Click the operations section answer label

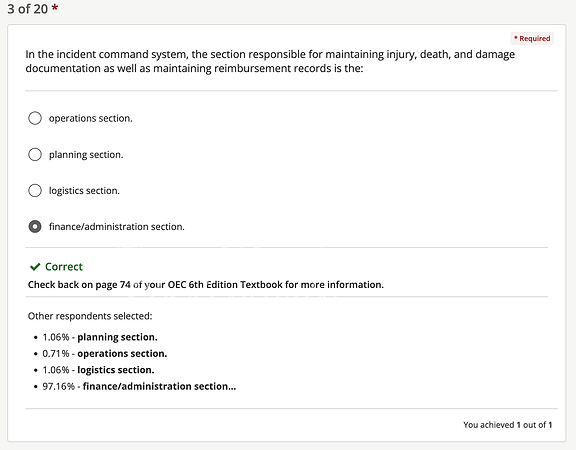(x=91, y=118)
